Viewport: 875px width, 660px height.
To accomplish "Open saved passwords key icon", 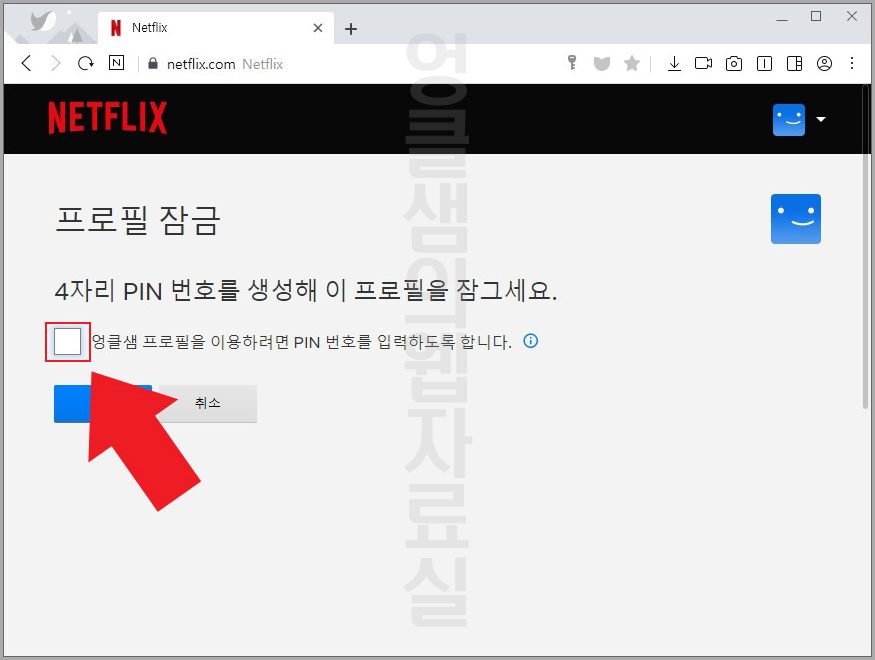I will click(571, 62).
